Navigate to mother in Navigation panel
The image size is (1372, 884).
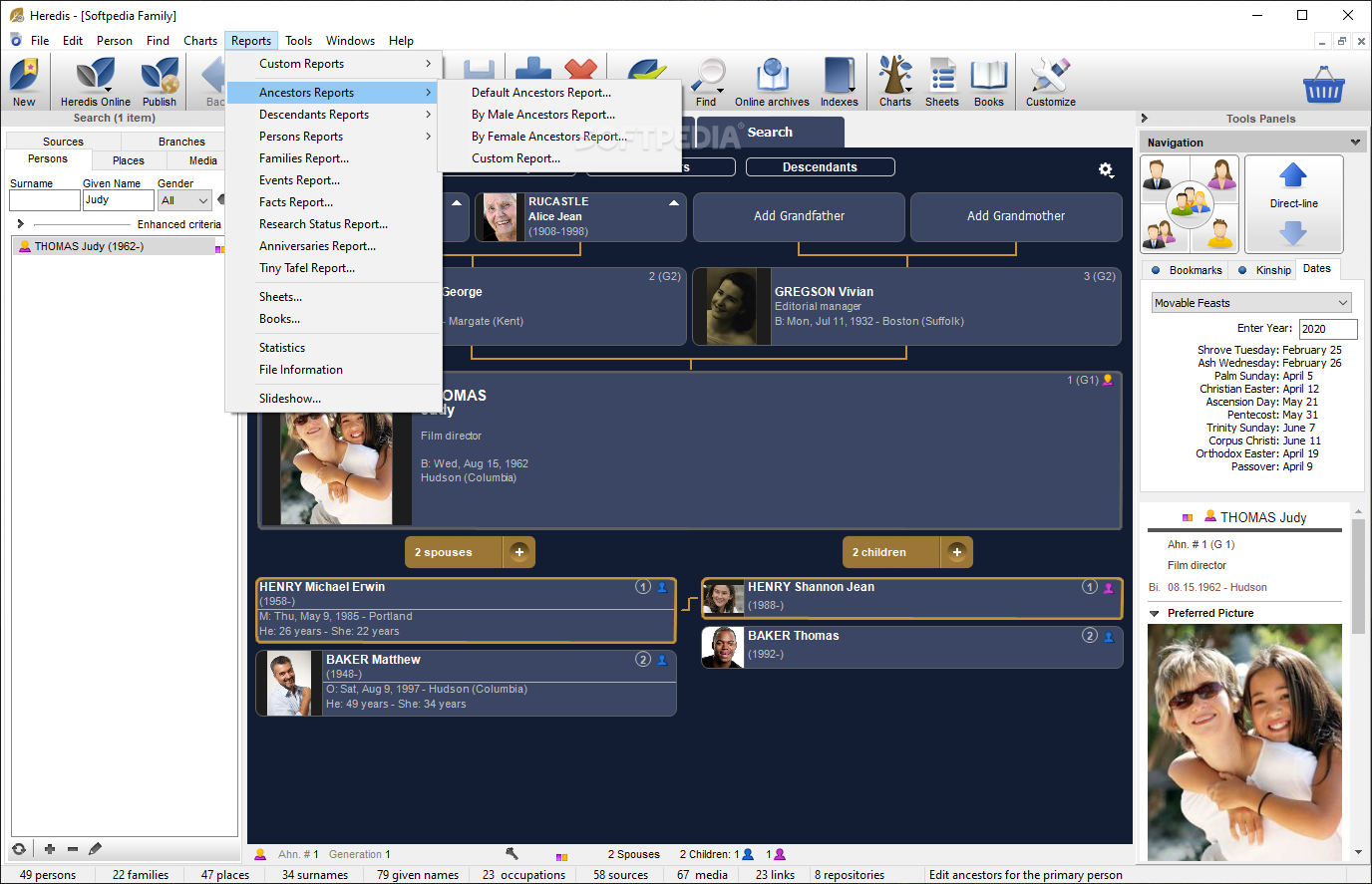click(1222, 175)
